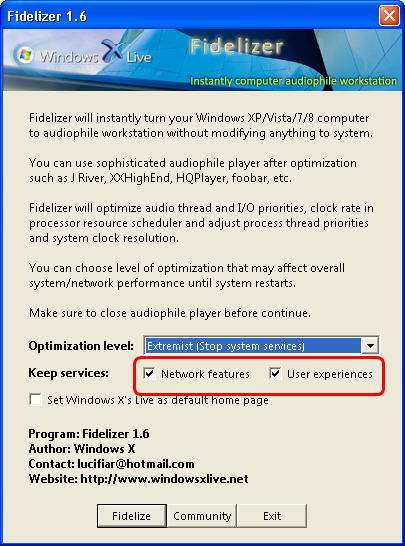The width and height of the screenshot is (405, 546).
Task: Click the Keep services label
Action: 68,373
